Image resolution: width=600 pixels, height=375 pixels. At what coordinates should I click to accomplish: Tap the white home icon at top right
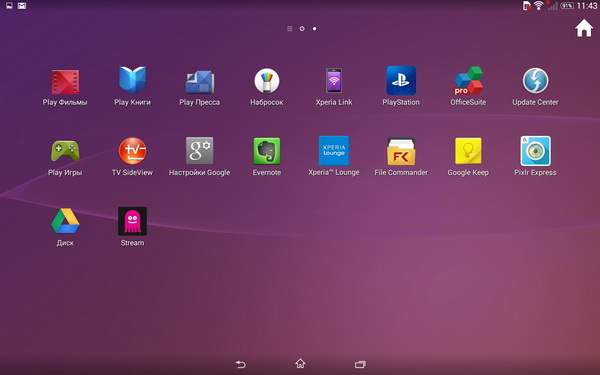584,28
